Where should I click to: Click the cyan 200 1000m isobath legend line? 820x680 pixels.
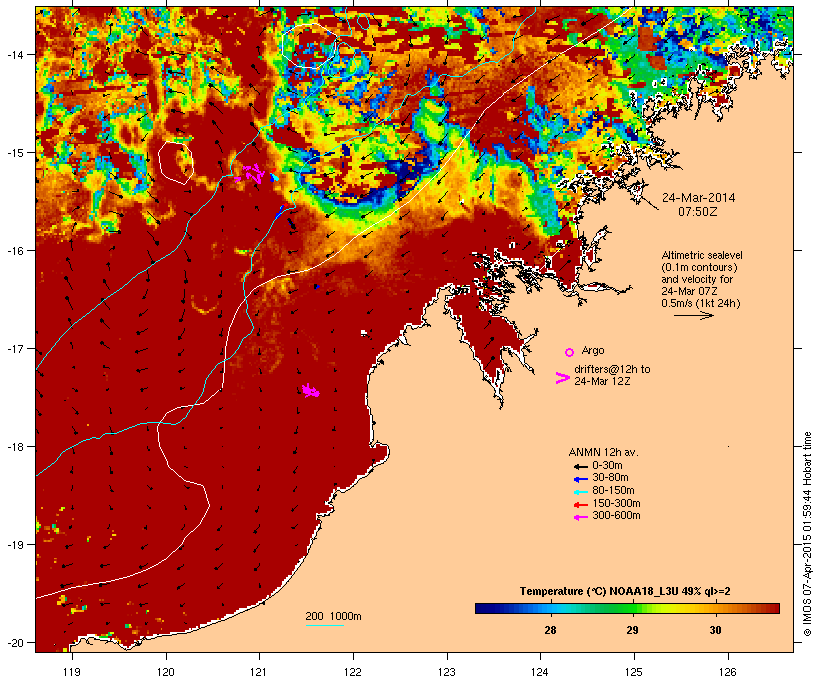(324, 625)
